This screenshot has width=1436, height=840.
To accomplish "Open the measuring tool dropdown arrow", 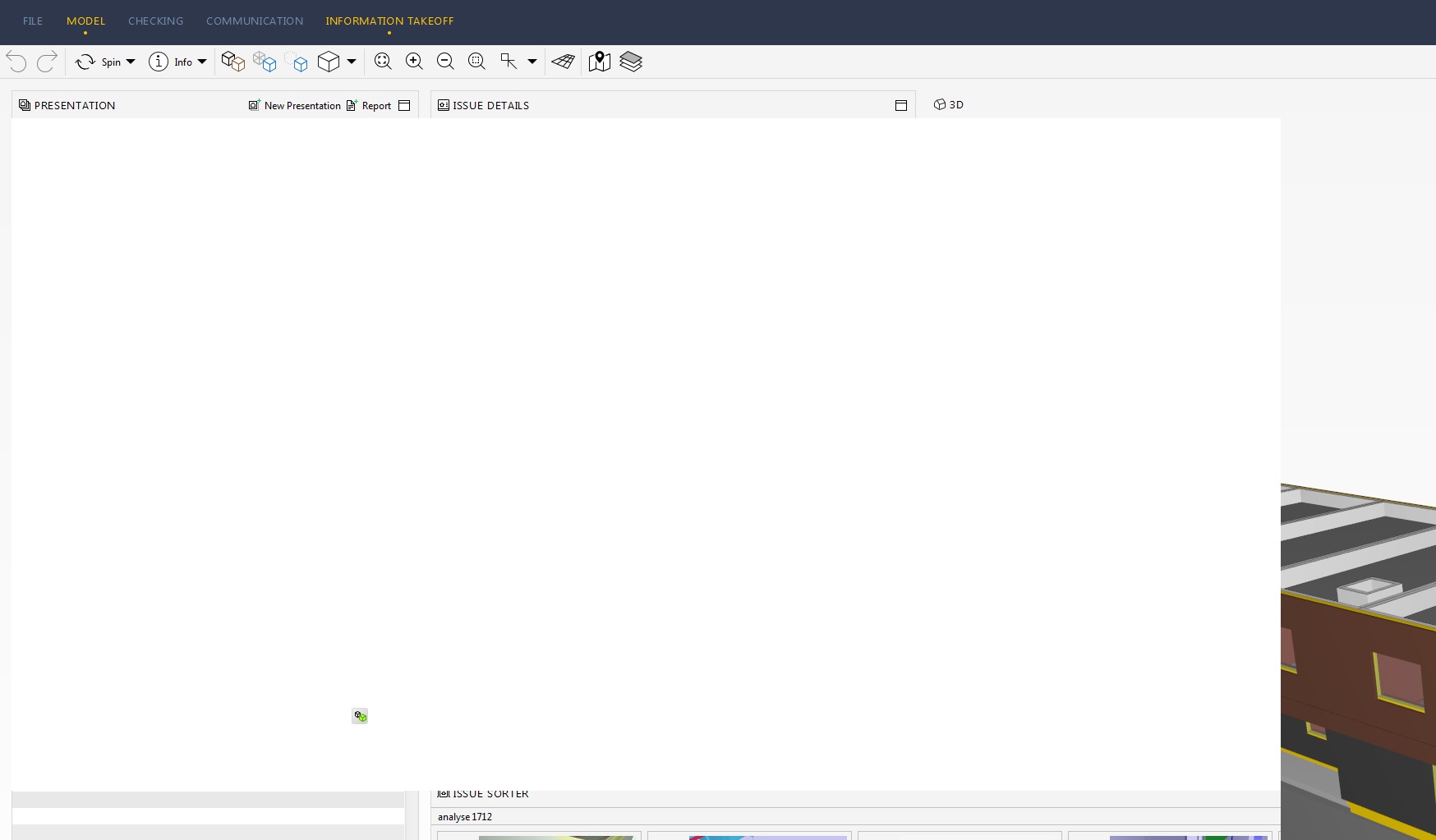I will point(532,62).
